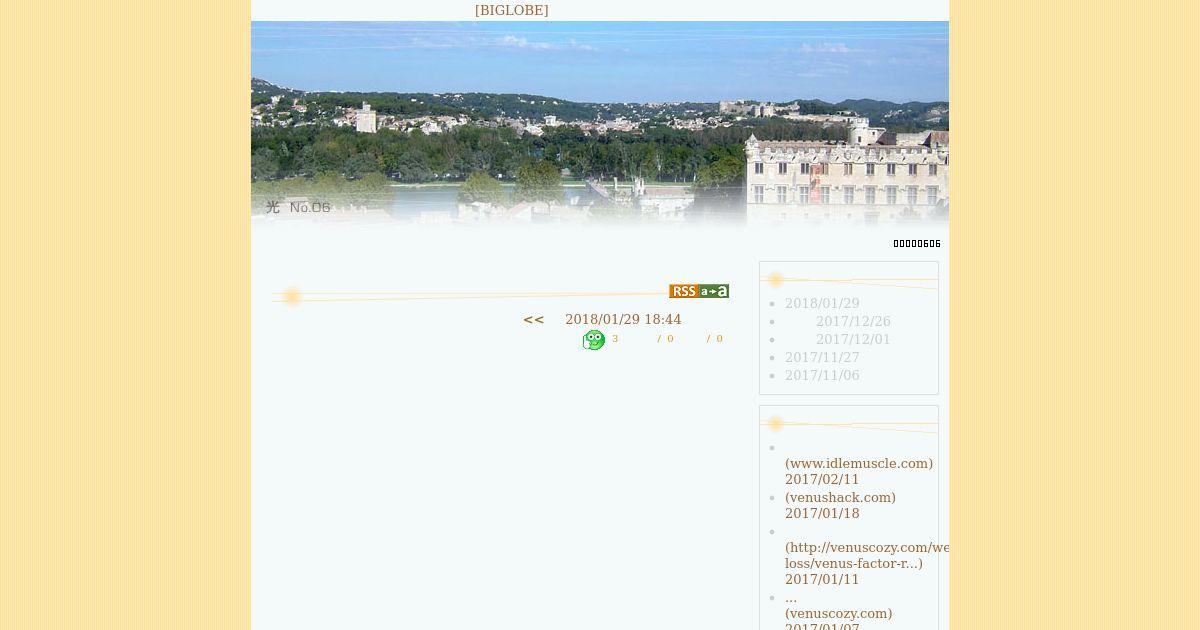The image size is (1200, 630).
Task: Click the 光 No.06 header title
Action: [x=298, y=207]
